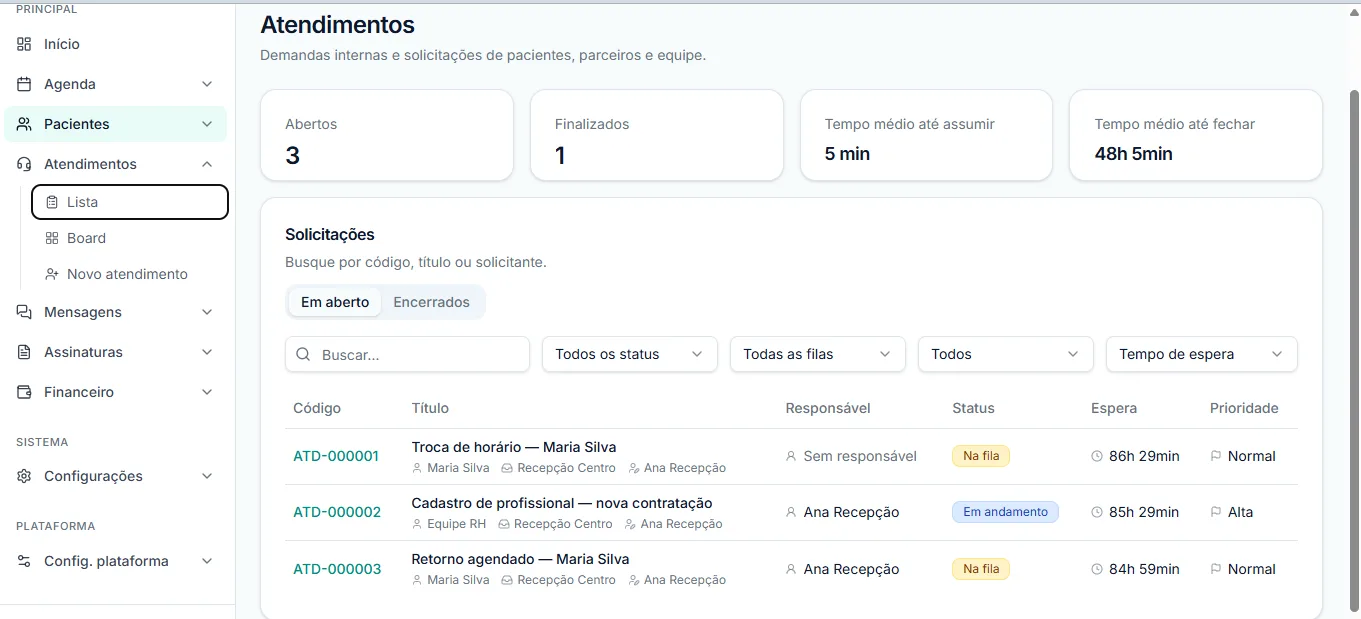The width and height of the screenshot is (1361, 619).
Task: Open ticket ATD-000003 link
Action: click(337, 569)
